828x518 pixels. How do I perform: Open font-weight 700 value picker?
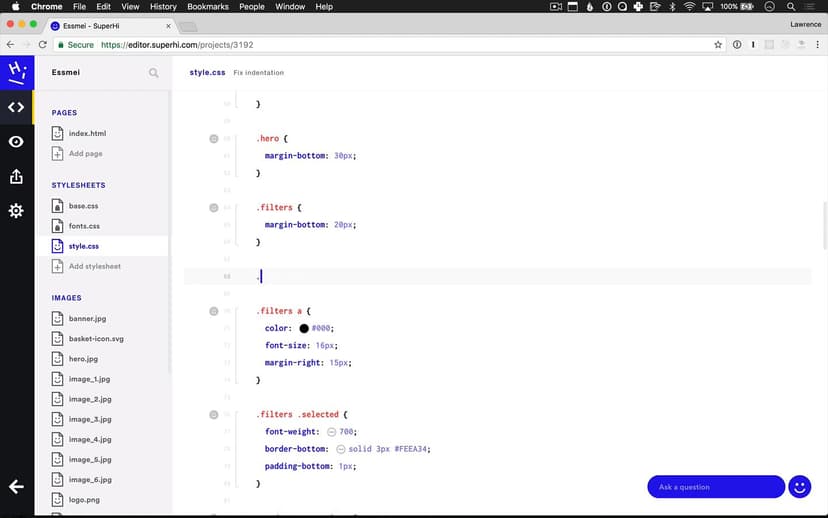pos(330,432)
